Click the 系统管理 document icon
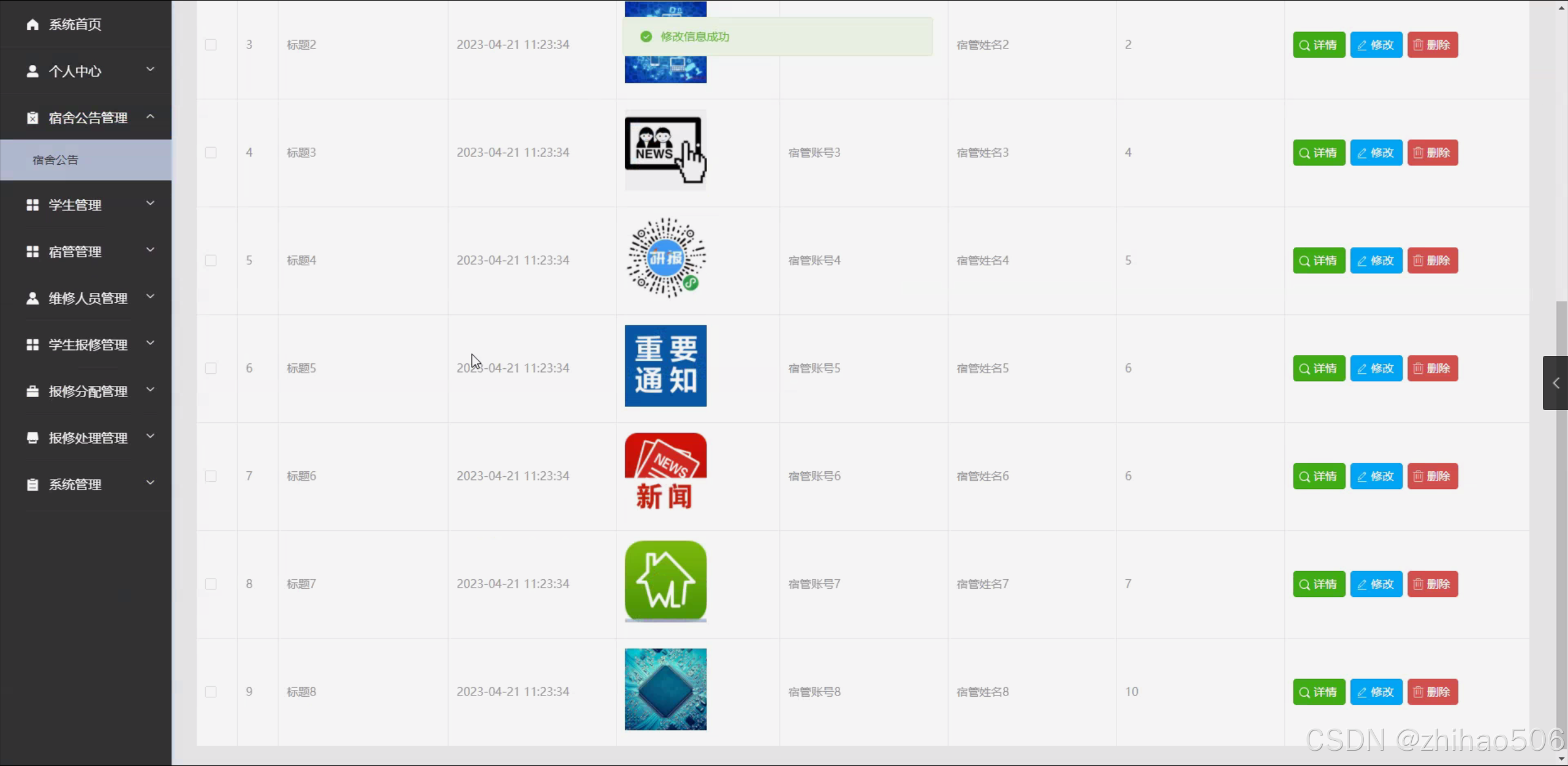 (32, 484)
